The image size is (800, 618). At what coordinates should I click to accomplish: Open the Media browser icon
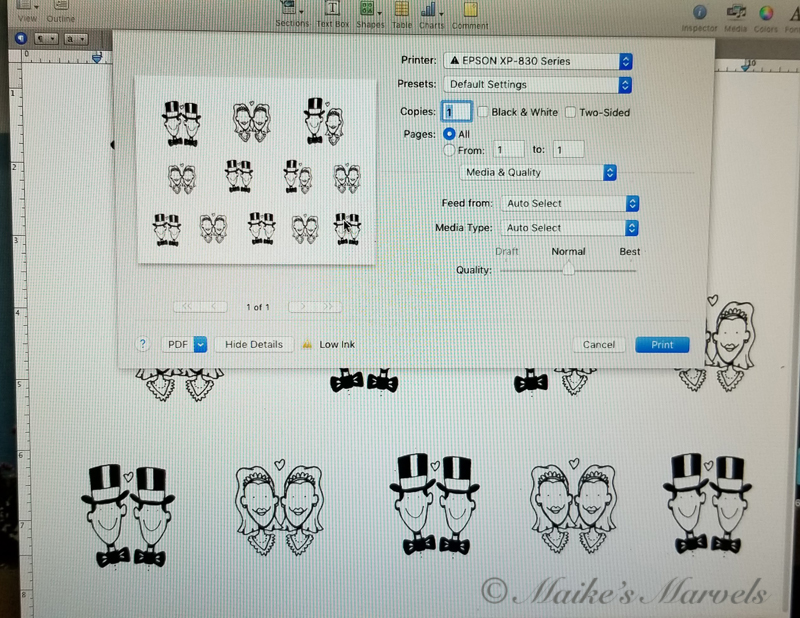tap(736, 12)
